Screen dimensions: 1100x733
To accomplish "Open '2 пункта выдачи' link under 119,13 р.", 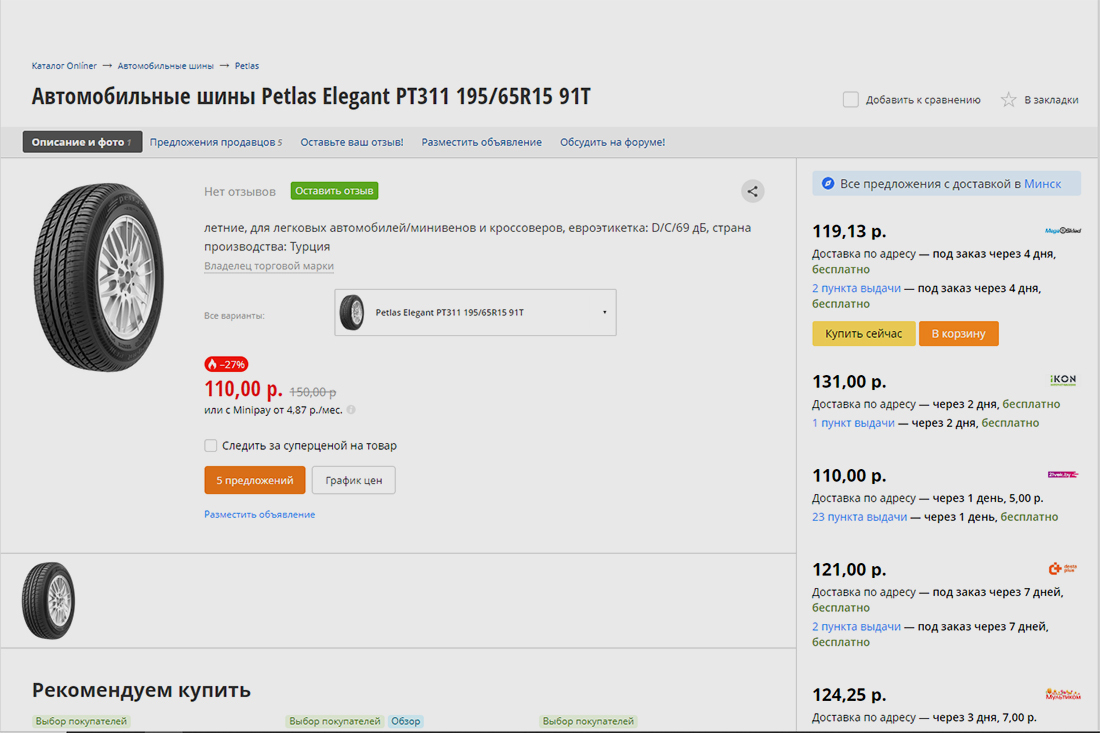I will [856, 288].
